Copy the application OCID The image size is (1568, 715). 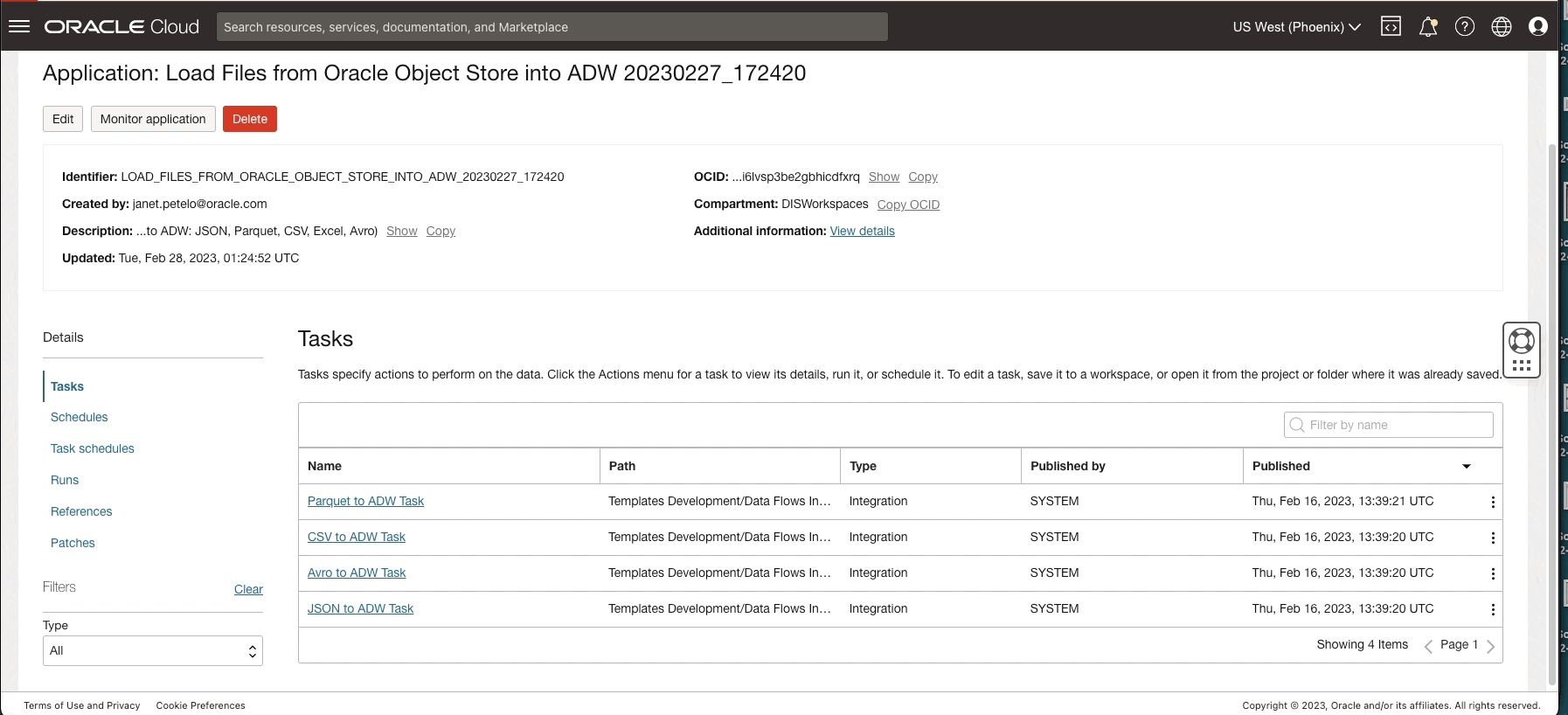coord(923,177)
